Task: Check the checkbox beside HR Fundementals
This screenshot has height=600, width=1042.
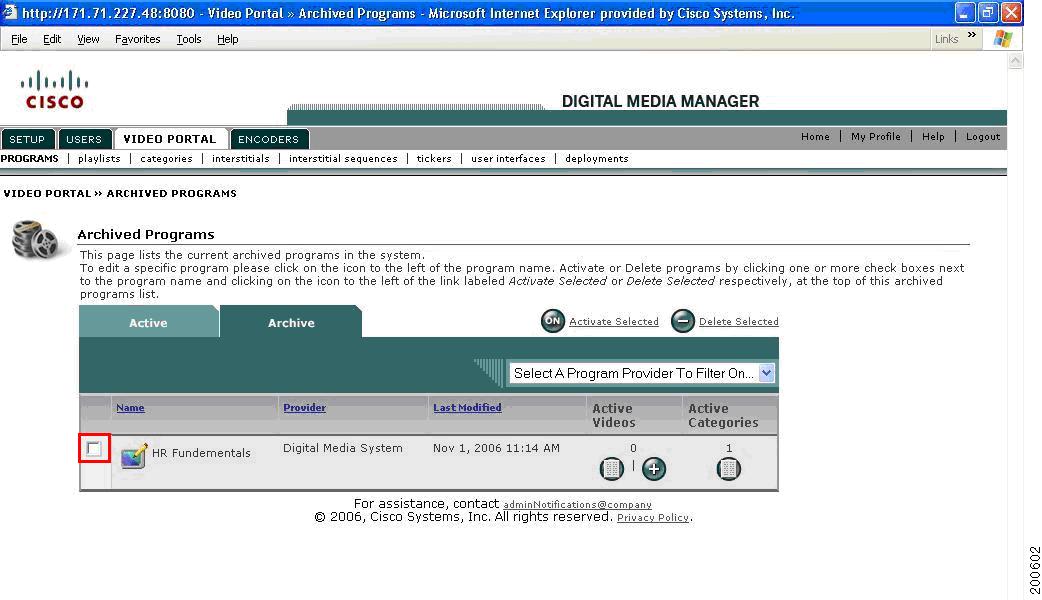Action: tap(93, 450)
